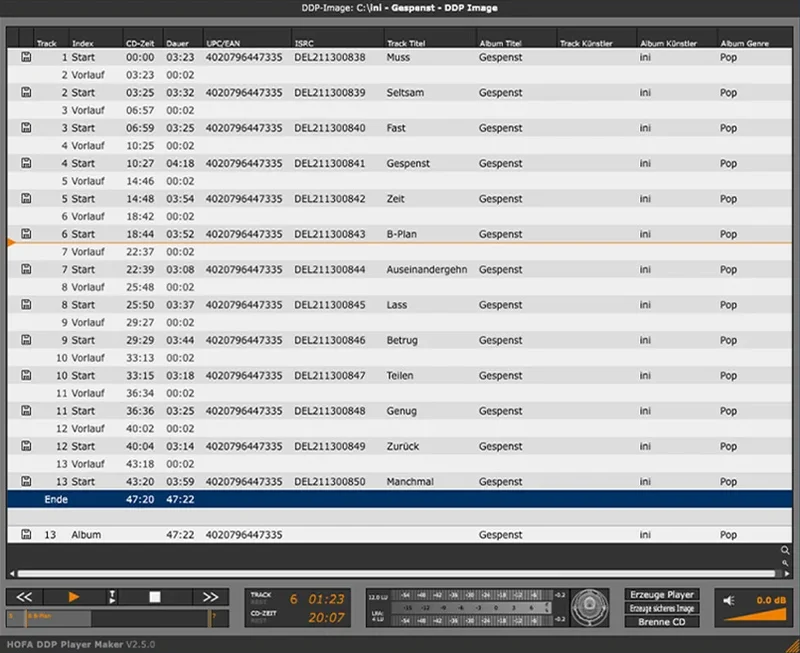This screenshot has width=800, height=653.
Task: Skip to next track with forward button
Action: (x=210, y=597)
